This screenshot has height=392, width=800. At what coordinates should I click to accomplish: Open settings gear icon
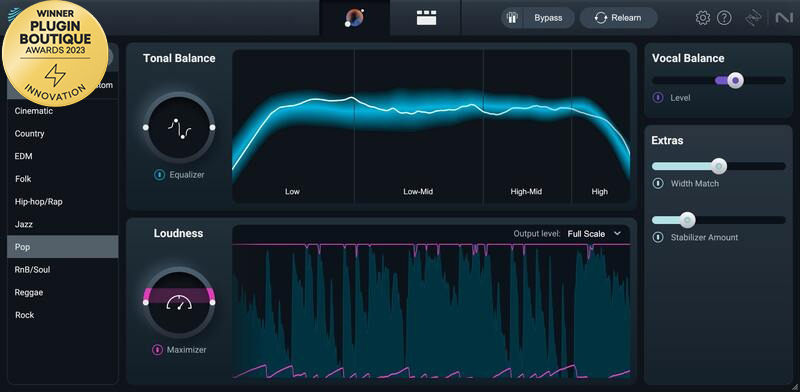(703, 18)
